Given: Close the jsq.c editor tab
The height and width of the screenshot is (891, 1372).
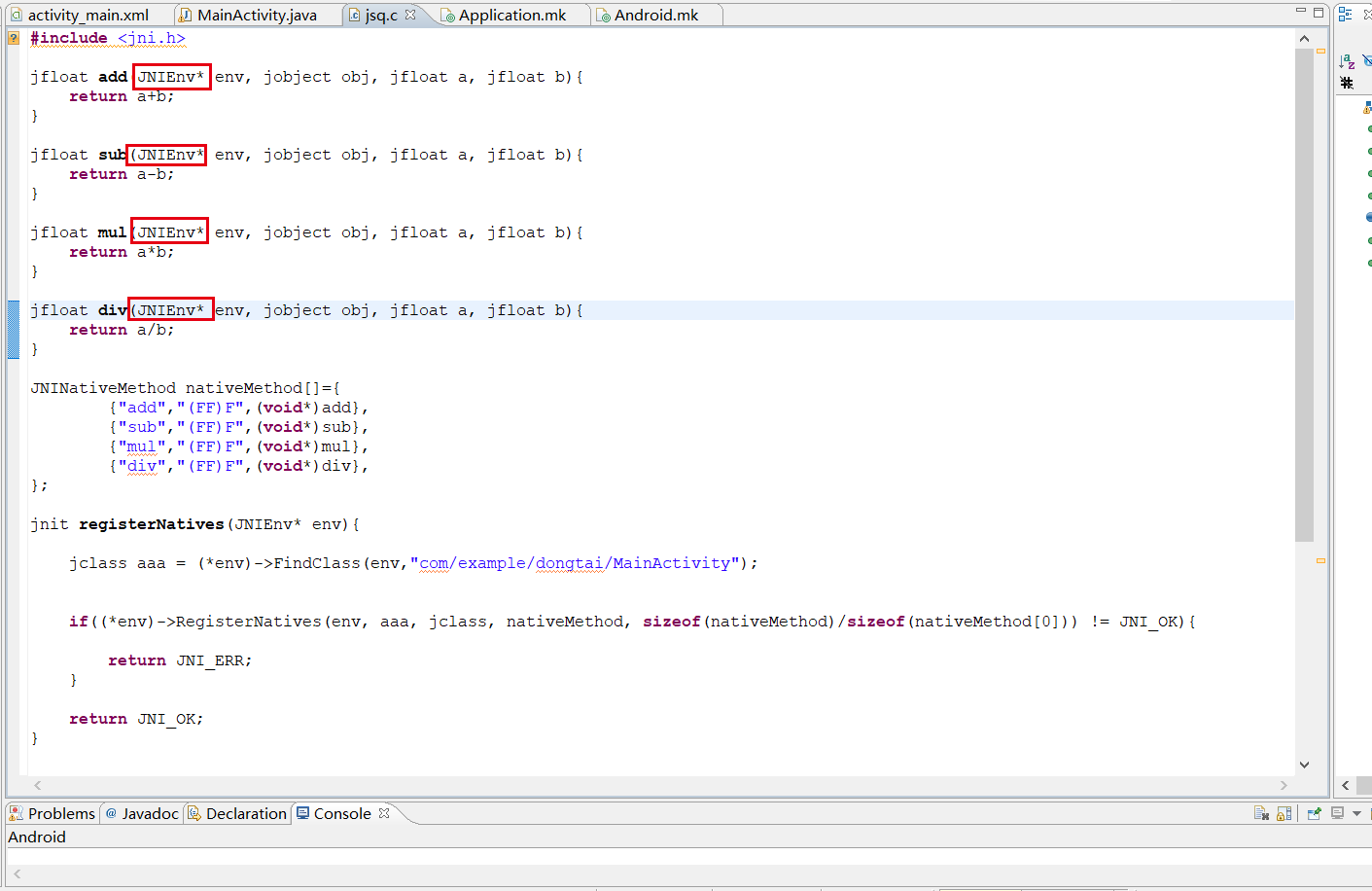Looking at the screenshot, I should pyautogui.click(x=410, y=15).
